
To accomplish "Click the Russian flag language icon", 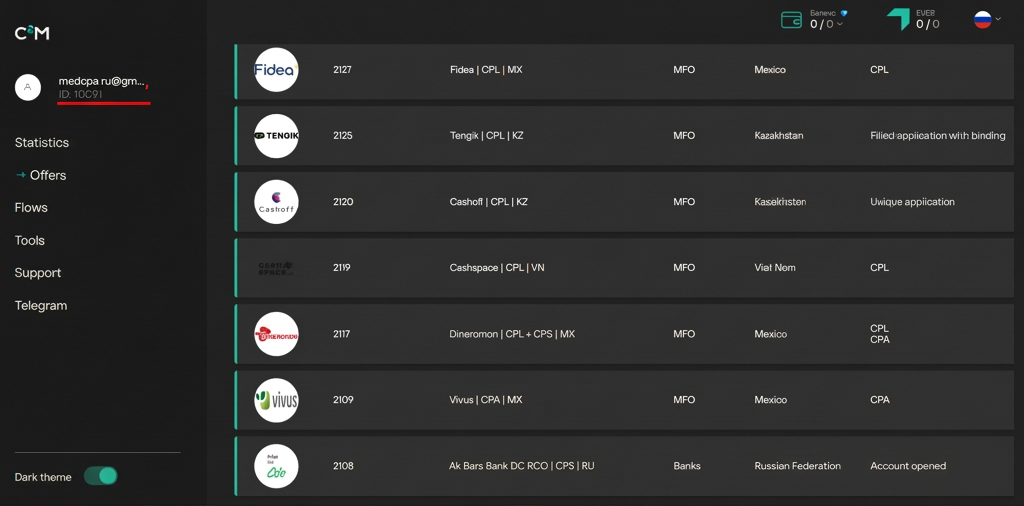I will pyautogui.click(x=982, y=19).
